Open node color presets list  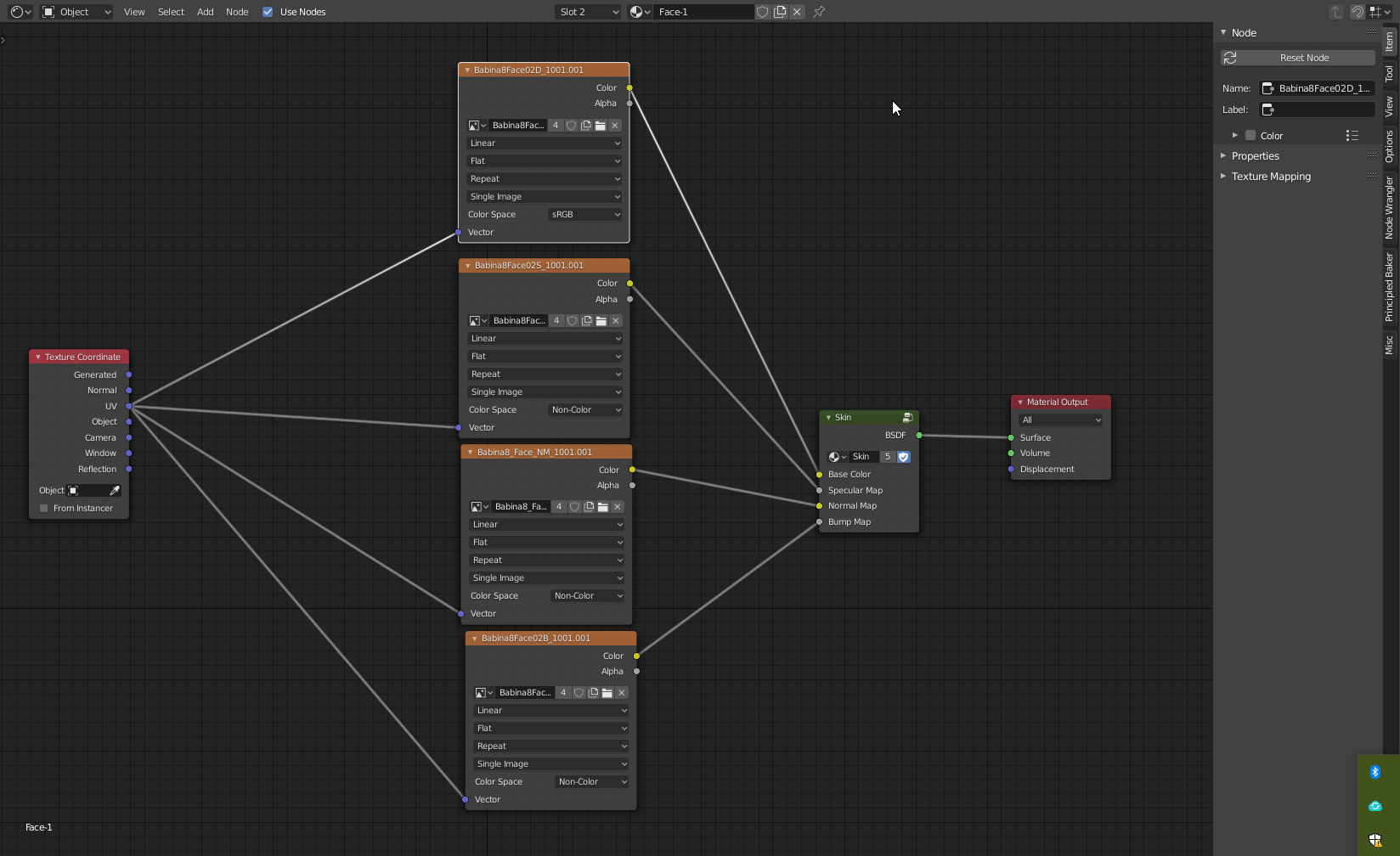tap(1352, 136)
